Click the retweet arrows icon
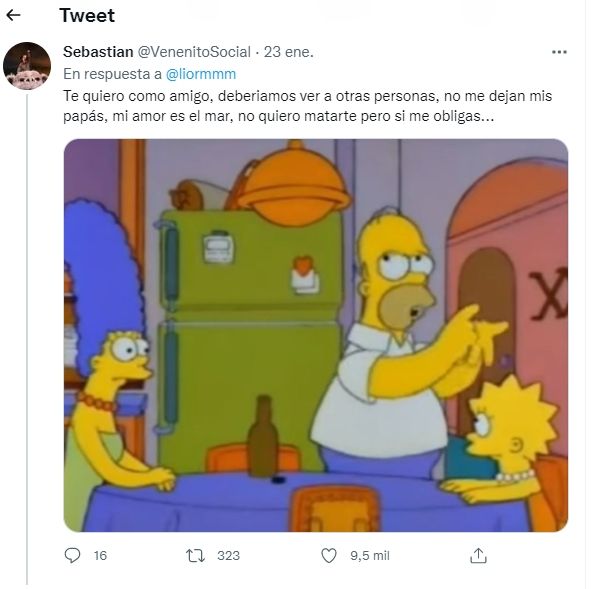This screenshot has height=589, width=608. tap(195, 555)
